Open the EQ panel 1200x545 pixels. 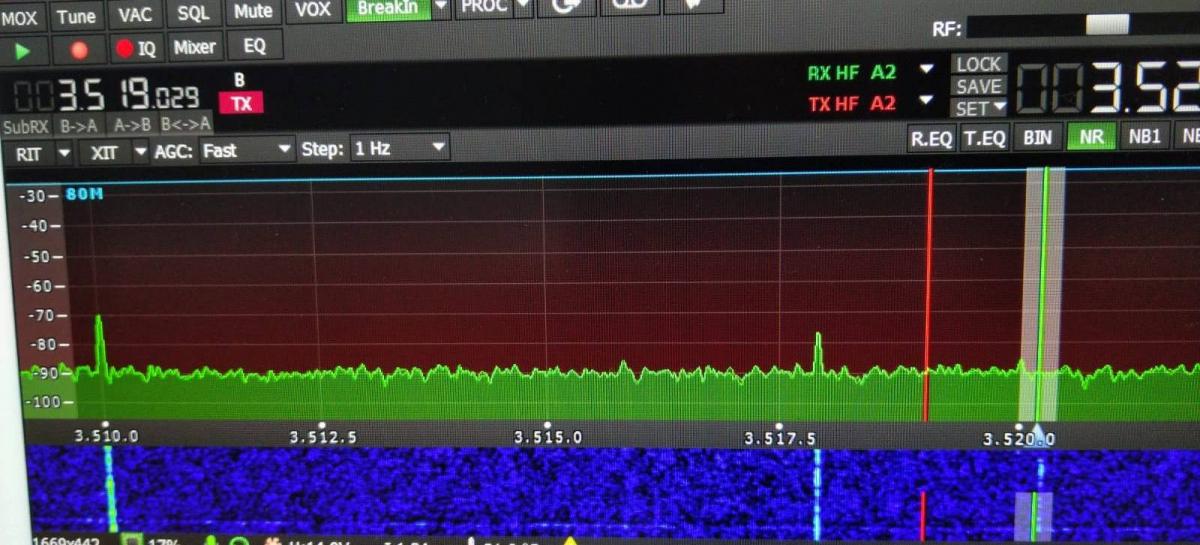click(x=254, y=46)
